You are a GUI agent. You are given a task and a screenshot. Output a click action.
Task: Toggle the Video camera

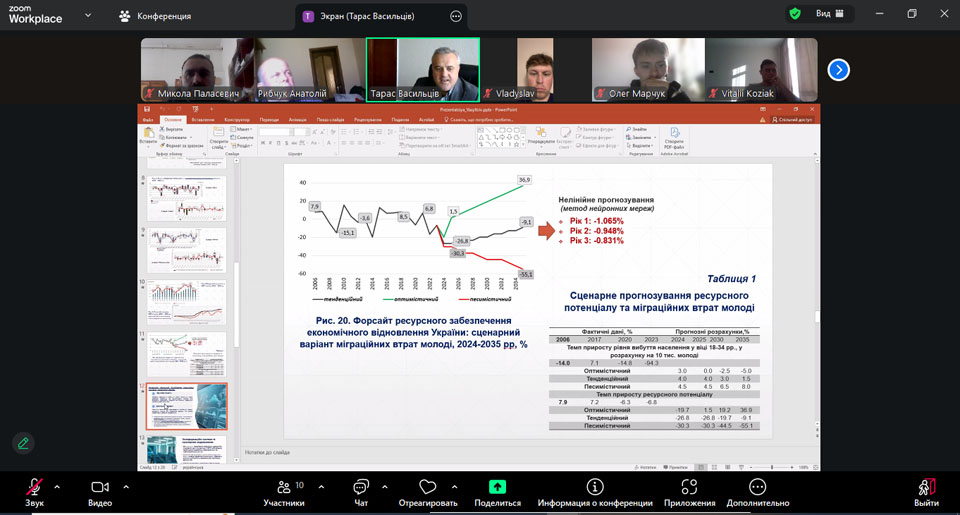pos(100,491)
